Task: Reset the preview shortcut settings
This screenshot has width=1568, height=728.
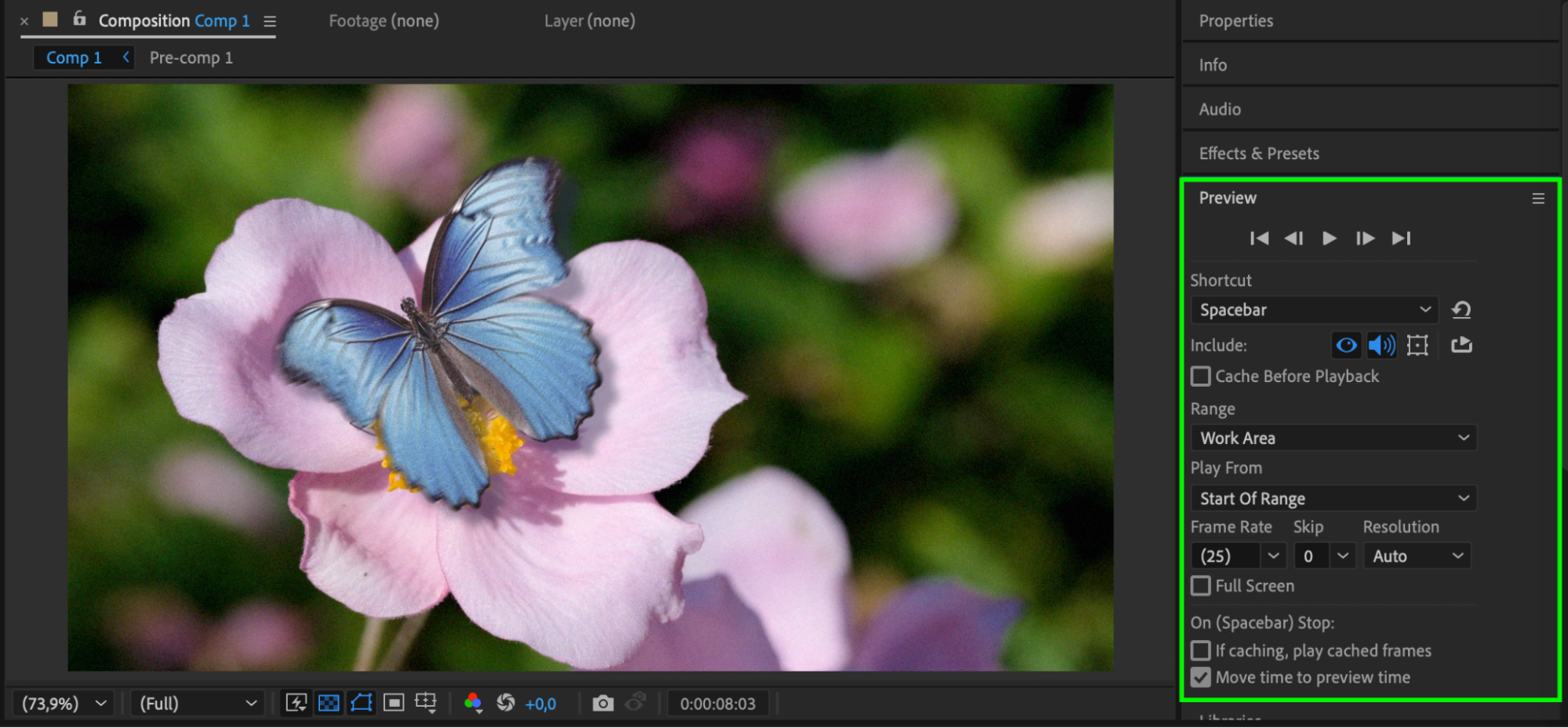Action: coord(1461,310)
